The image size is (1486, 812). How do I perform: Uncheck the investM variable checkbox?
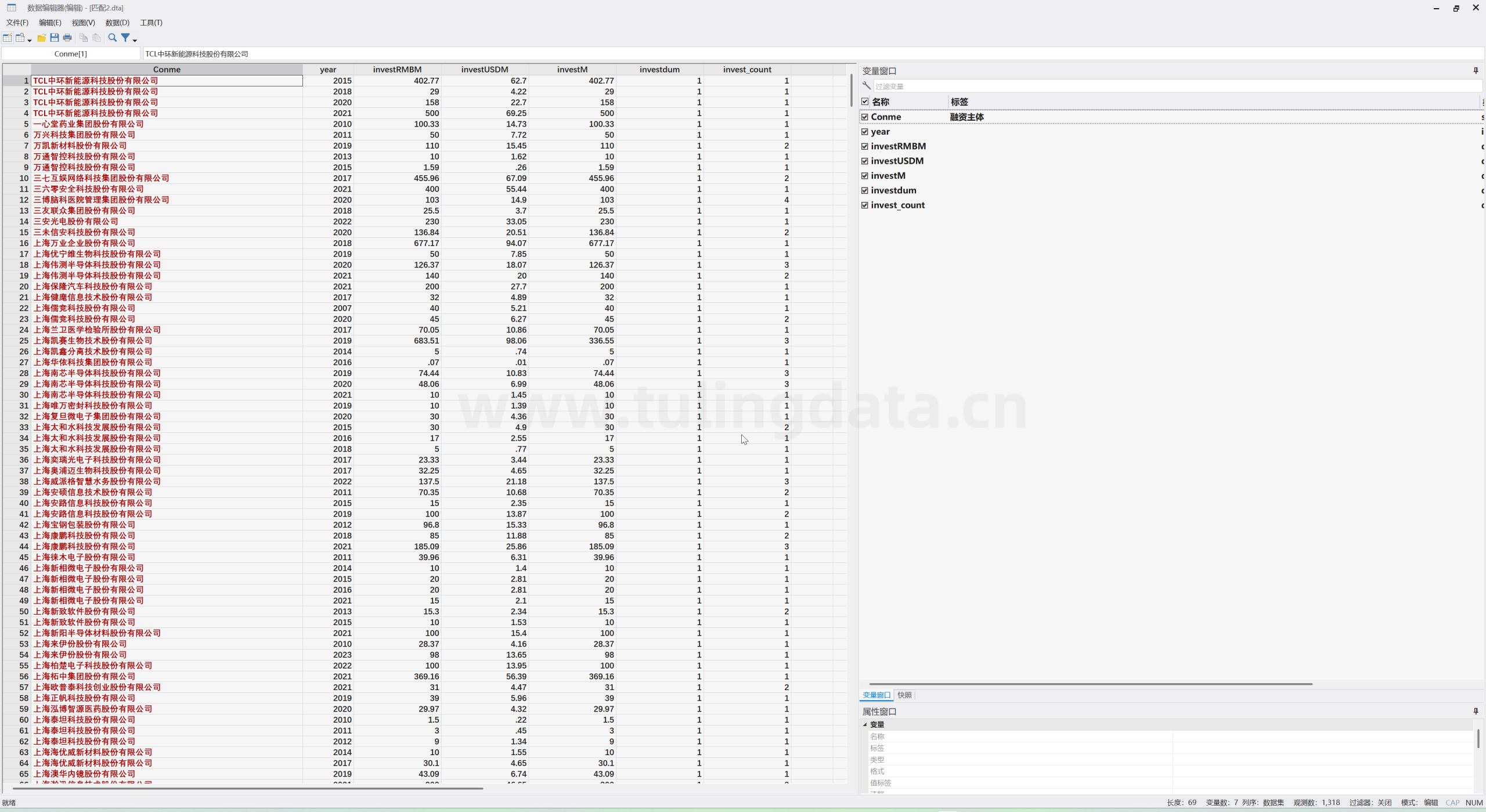pyautogui.click(x=865, y=176)
